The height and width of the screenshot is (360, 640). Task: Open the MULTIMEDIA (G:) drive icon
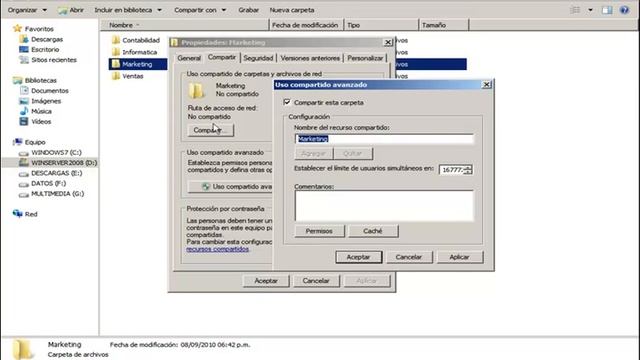(x=24, y=194)
